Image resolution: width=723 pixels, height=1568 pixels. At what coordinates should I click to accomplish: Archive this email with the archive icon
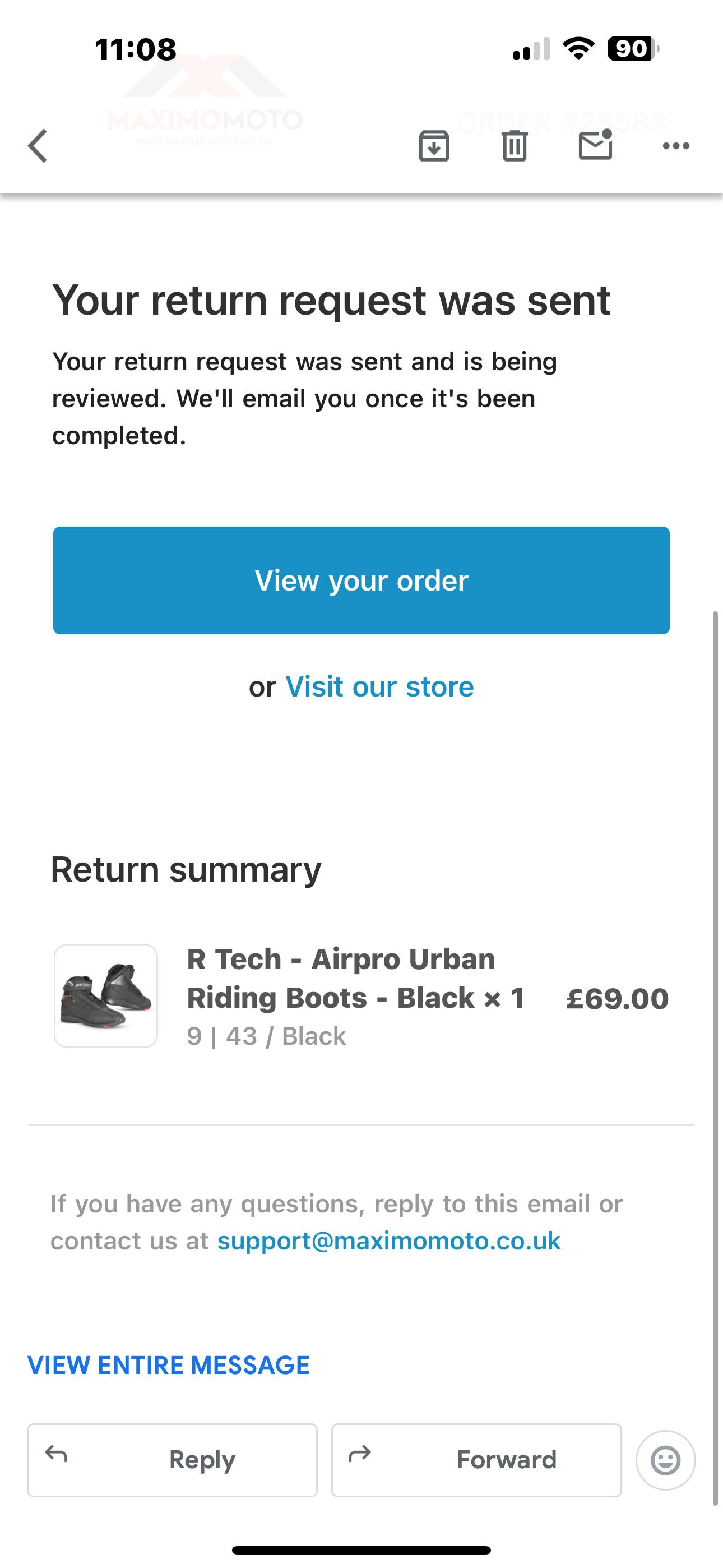pos(434,146)
